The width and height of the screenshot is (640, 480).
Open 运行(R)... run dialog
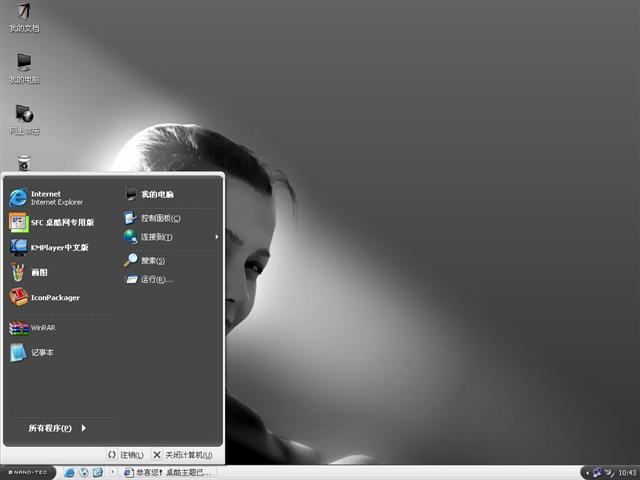coord(171,279)
